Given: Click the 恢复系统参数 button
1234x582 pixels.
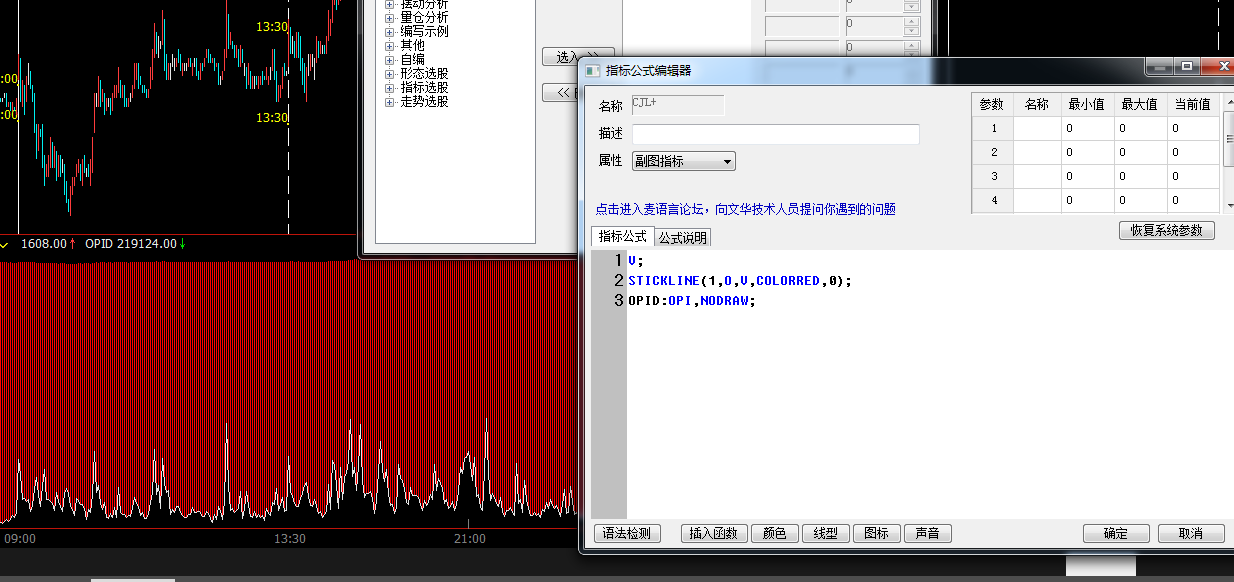Looking at the screenshot, I should pyautogui.click(x=1167, y=230).
